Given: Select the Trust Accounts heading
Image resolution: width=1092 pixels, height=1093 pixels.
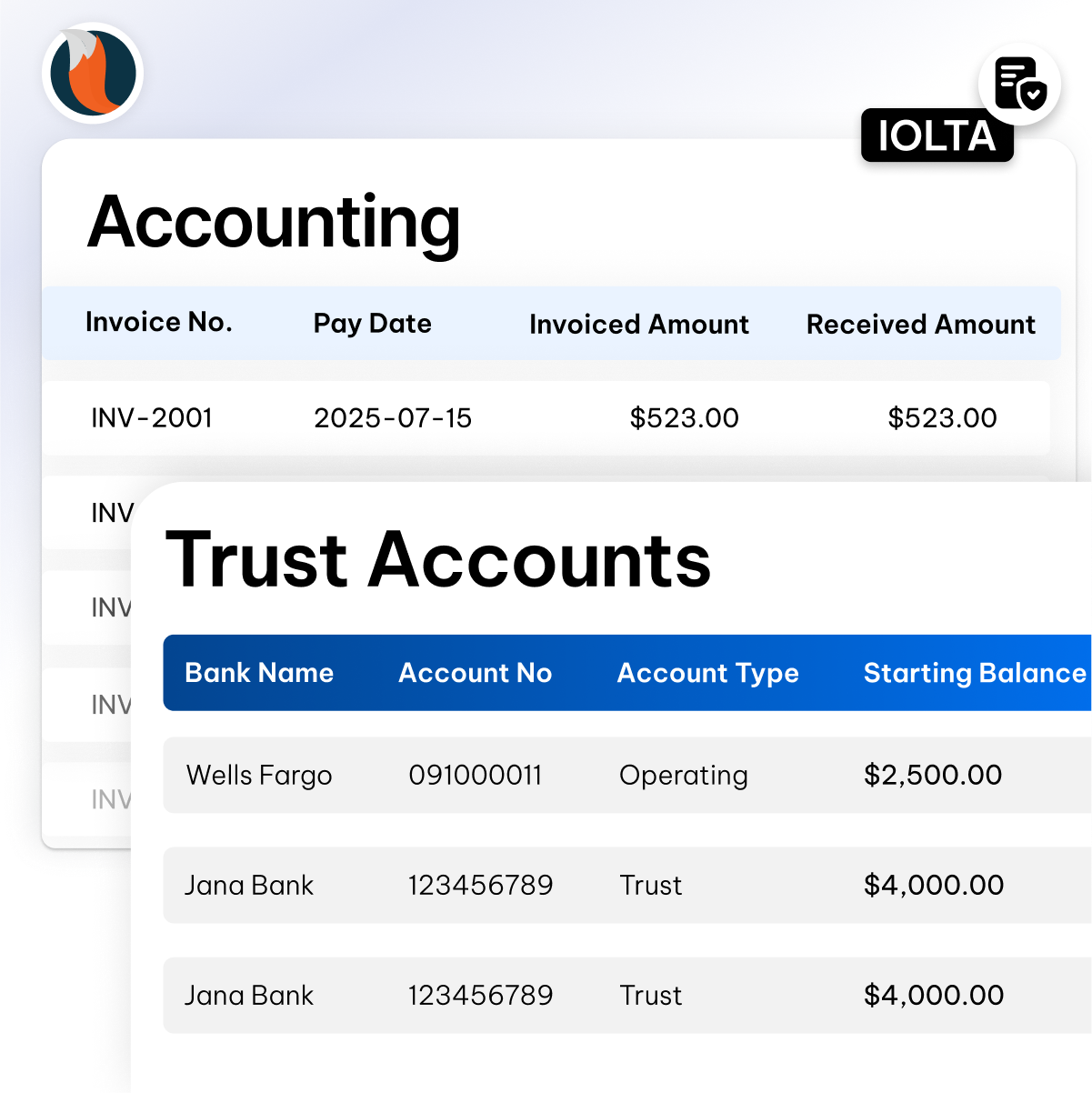Looking at the screenshot, I should (439, 560).
